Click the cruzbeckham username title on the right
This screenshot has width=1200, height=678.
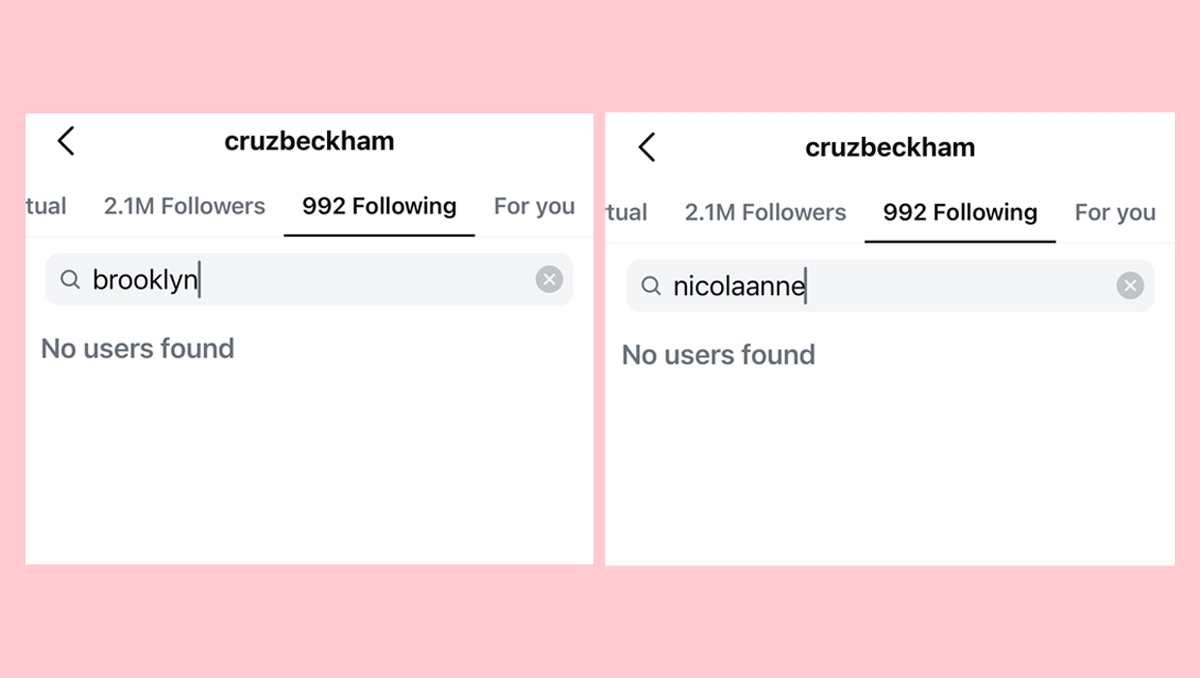tap(889, 146)
